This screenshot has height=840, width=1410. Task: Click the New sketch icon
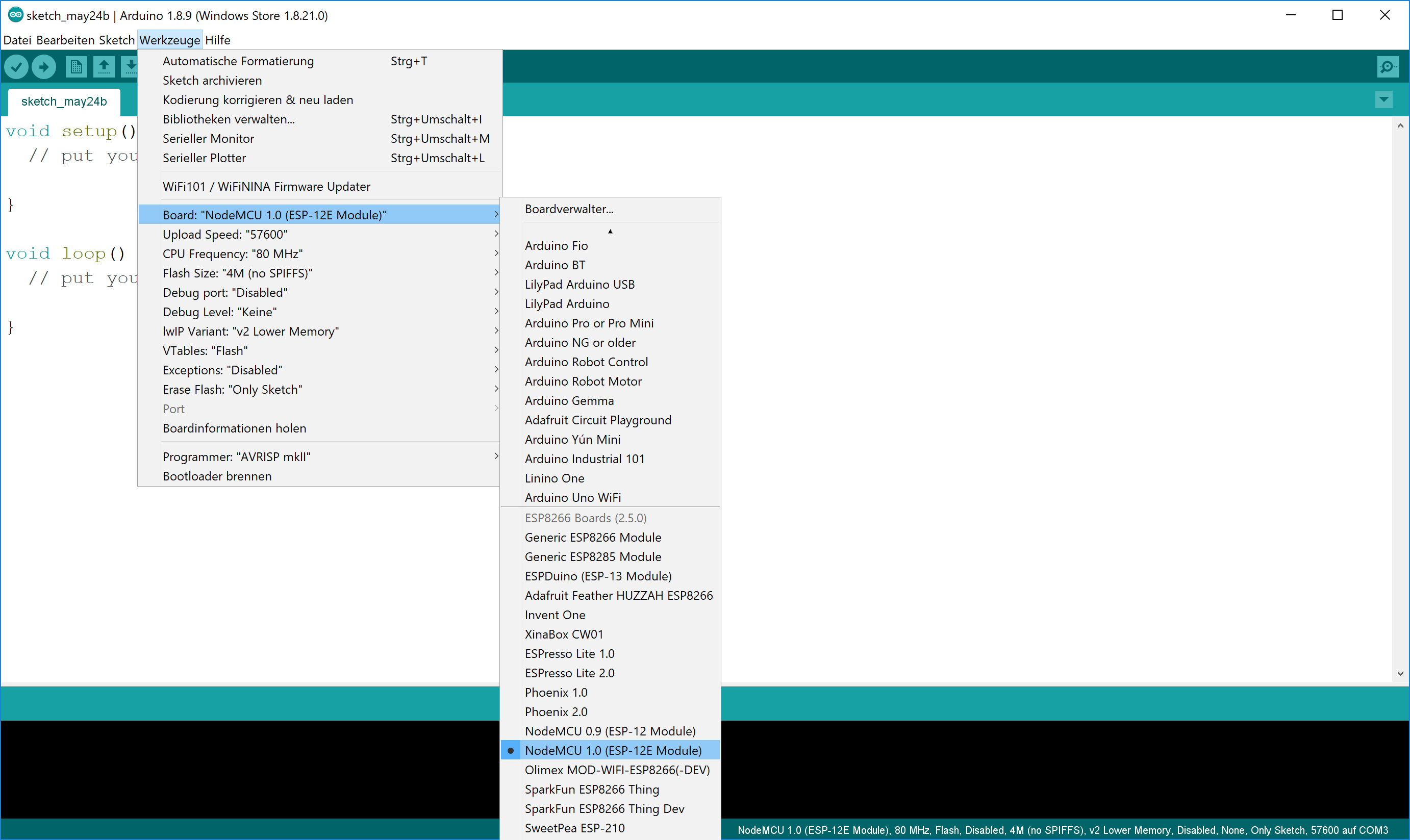(76, 67)
